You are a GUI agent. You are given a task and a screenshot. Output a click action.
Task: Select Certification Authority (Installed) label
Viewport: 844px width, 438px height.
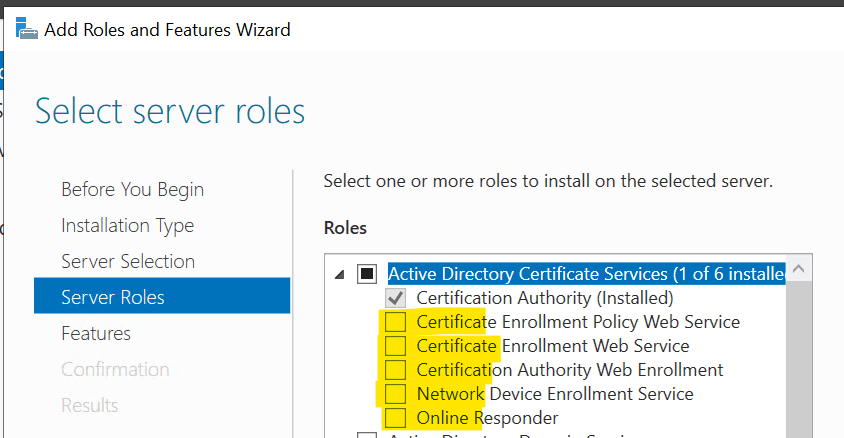(545, 298)
